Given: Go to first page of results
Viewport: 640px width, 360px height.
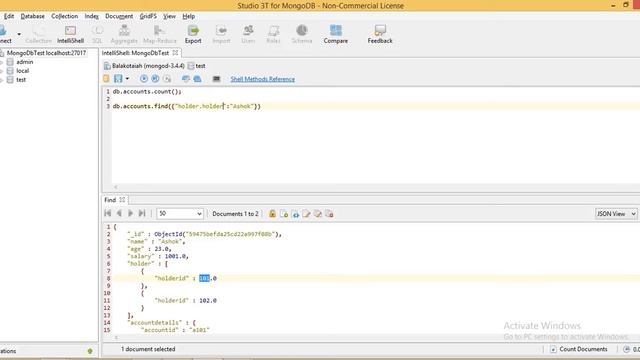Looking at the screenshot, I should [x=108, y=213].
